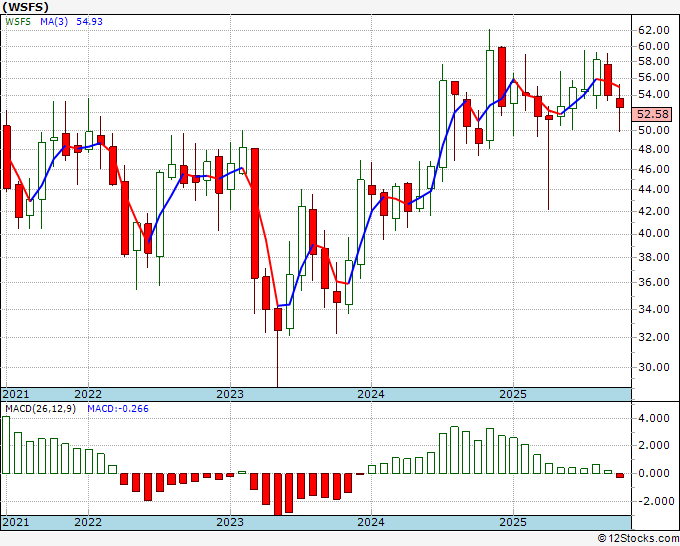
Task: Click the 2024 label on price timeline
Action: pos(371,394)
